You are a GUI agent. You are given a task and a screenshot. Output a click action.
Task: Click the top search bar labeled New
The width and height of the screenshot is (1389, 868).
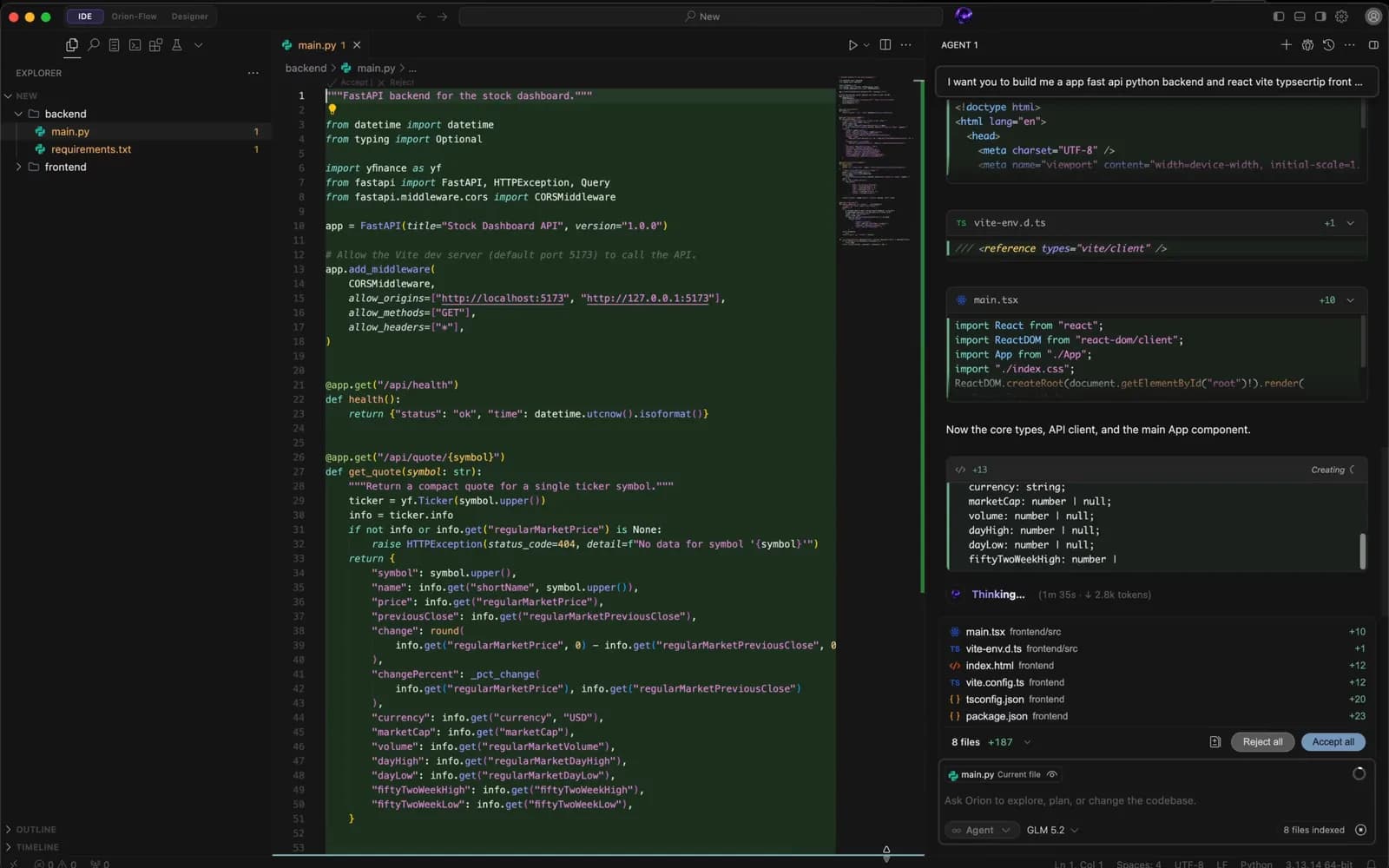pyautogui.click(x=701, y=16)
